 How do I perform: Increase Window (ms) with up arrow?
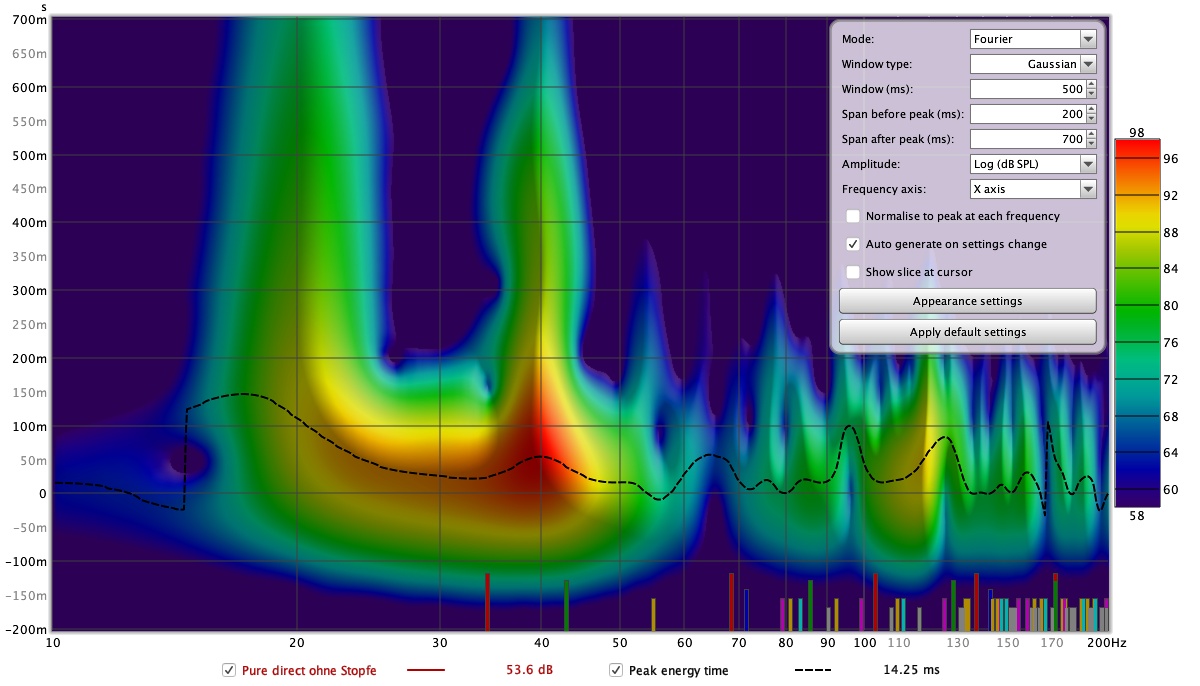[x=1091, y=85]
